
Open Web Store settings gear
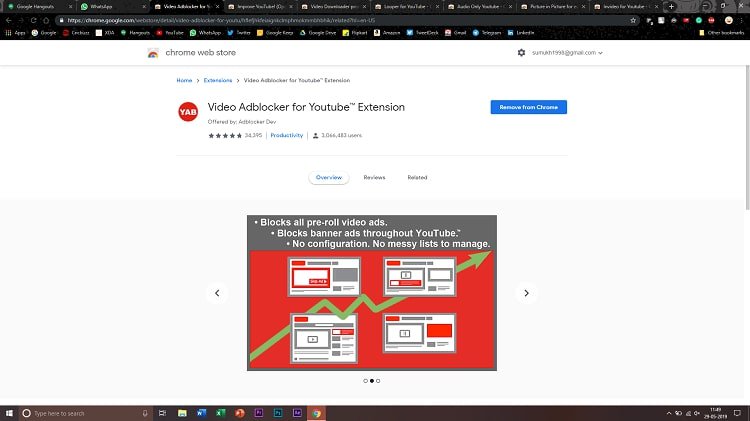[521, 53]
